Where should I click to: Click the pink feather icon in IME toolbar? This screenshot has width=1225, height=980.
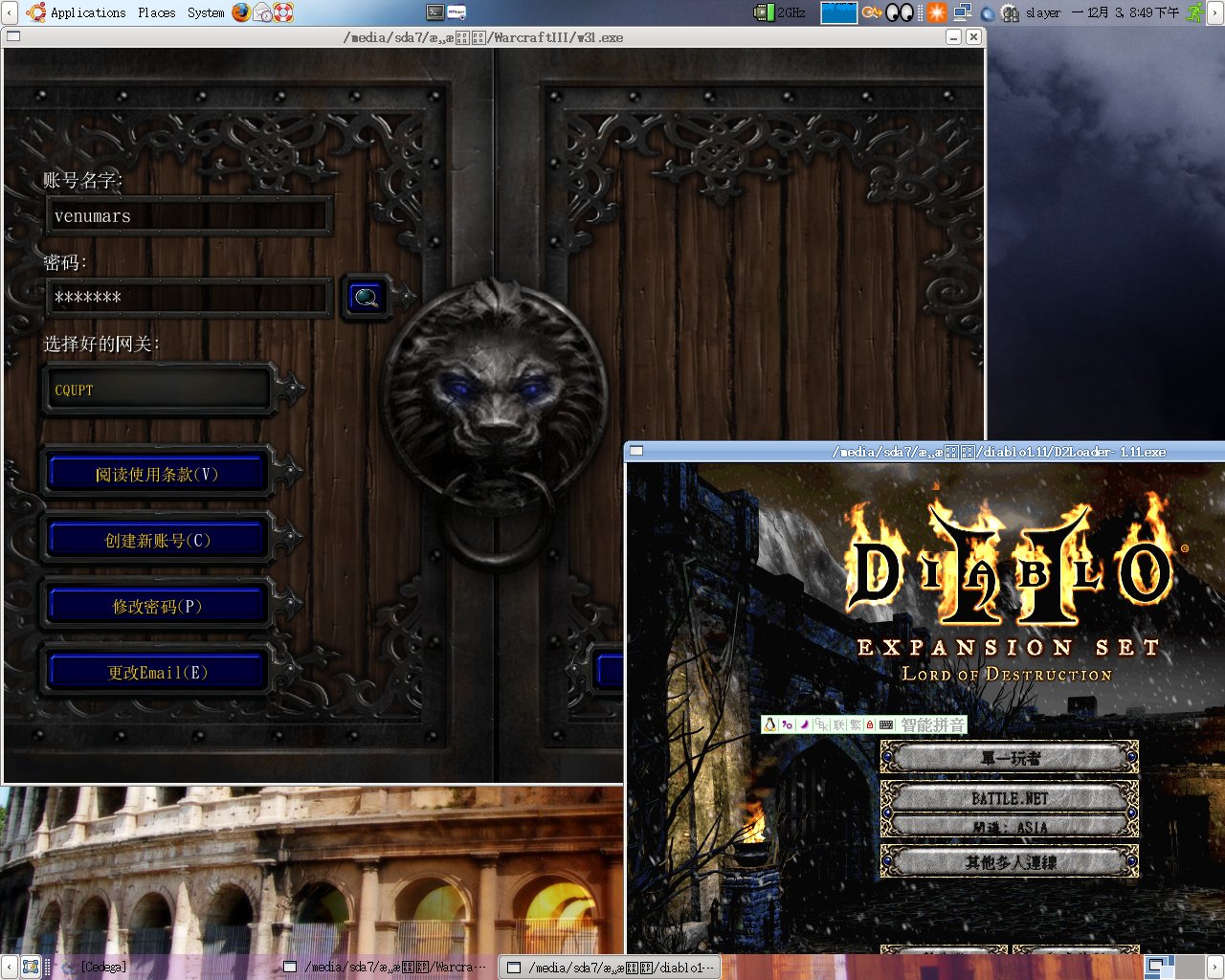click(x=804, y=725)
